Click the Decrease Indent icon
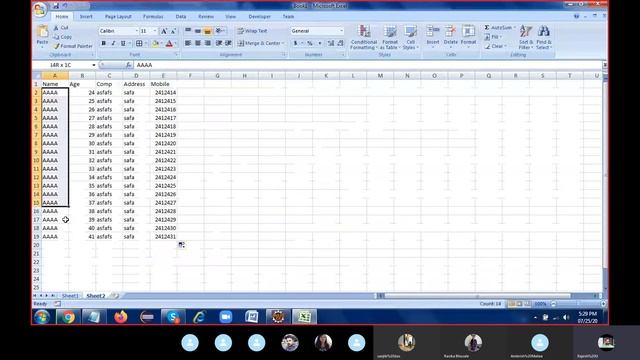640x360 pixels. click(219, 43)
